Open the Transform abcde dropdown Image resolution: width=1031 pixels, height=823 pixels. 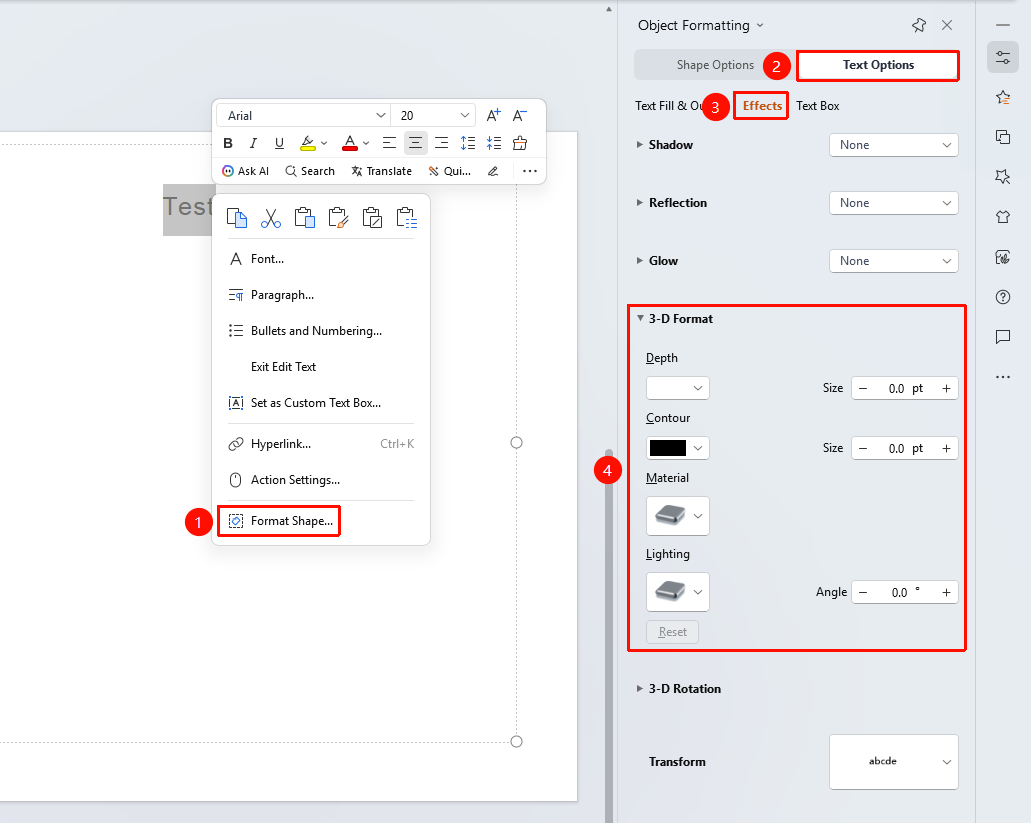[894, 761]
